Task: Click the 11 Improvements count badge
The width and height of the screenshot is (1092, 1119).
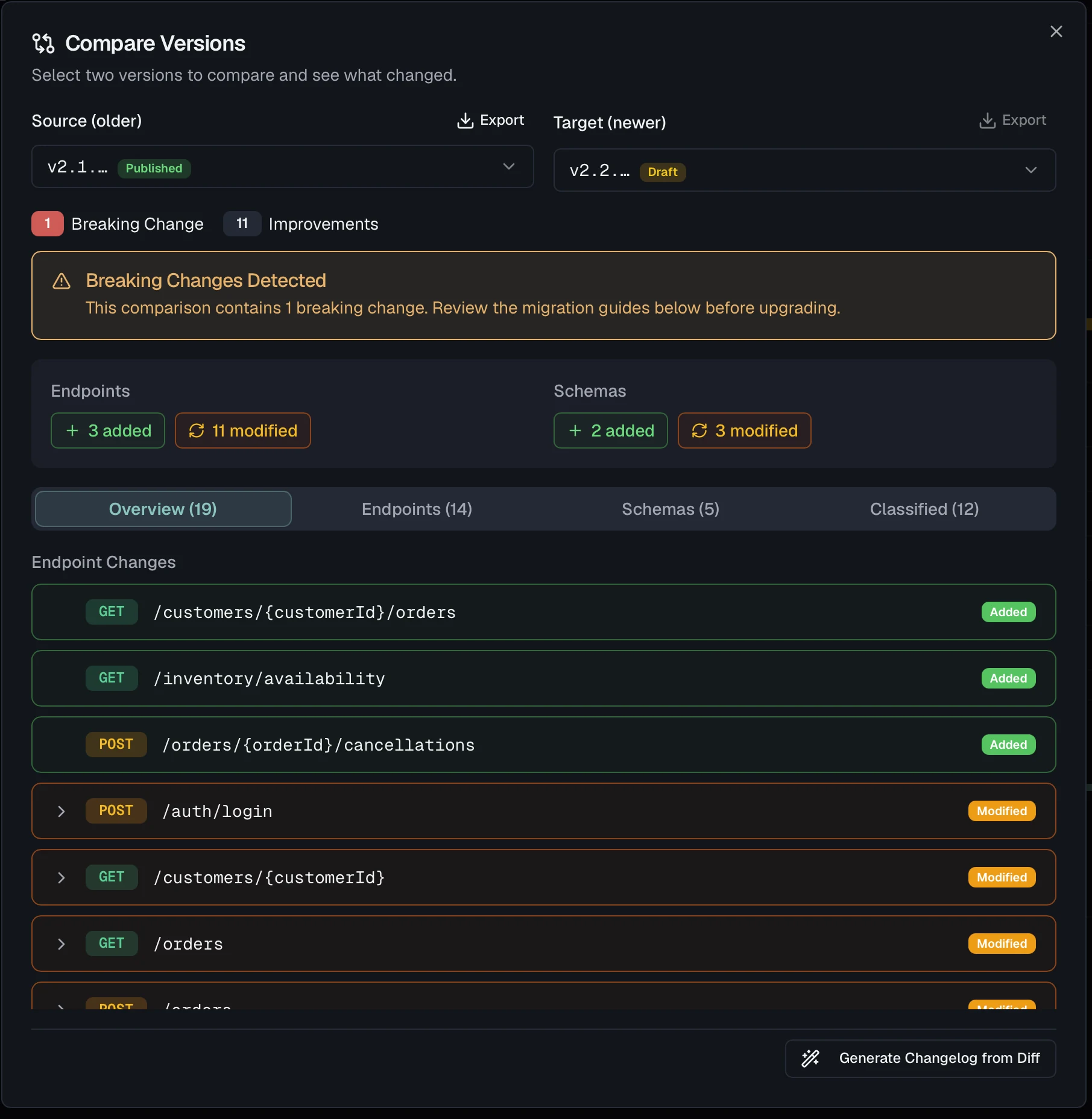Action: (242, 224)
